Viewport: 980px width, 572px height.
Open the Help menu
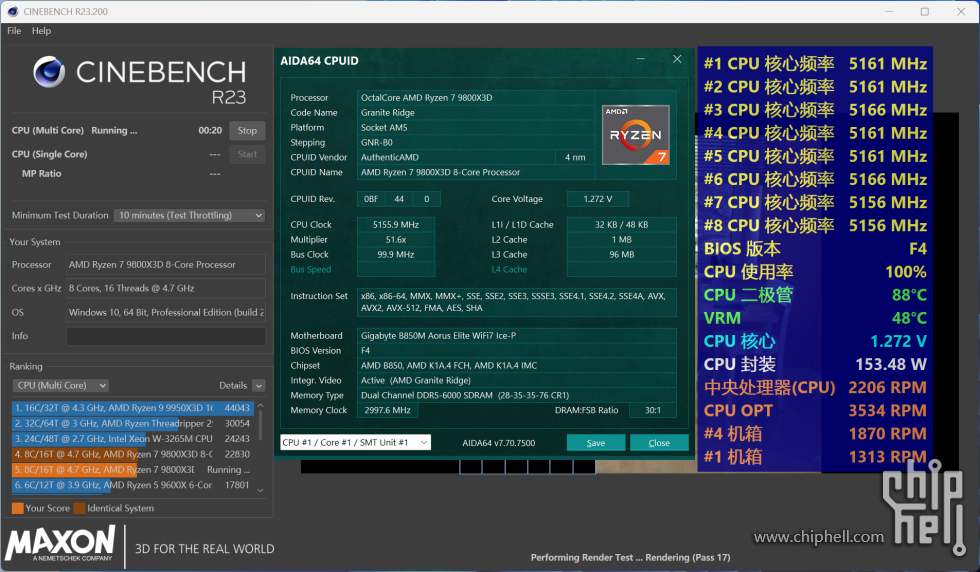point(41,31)
